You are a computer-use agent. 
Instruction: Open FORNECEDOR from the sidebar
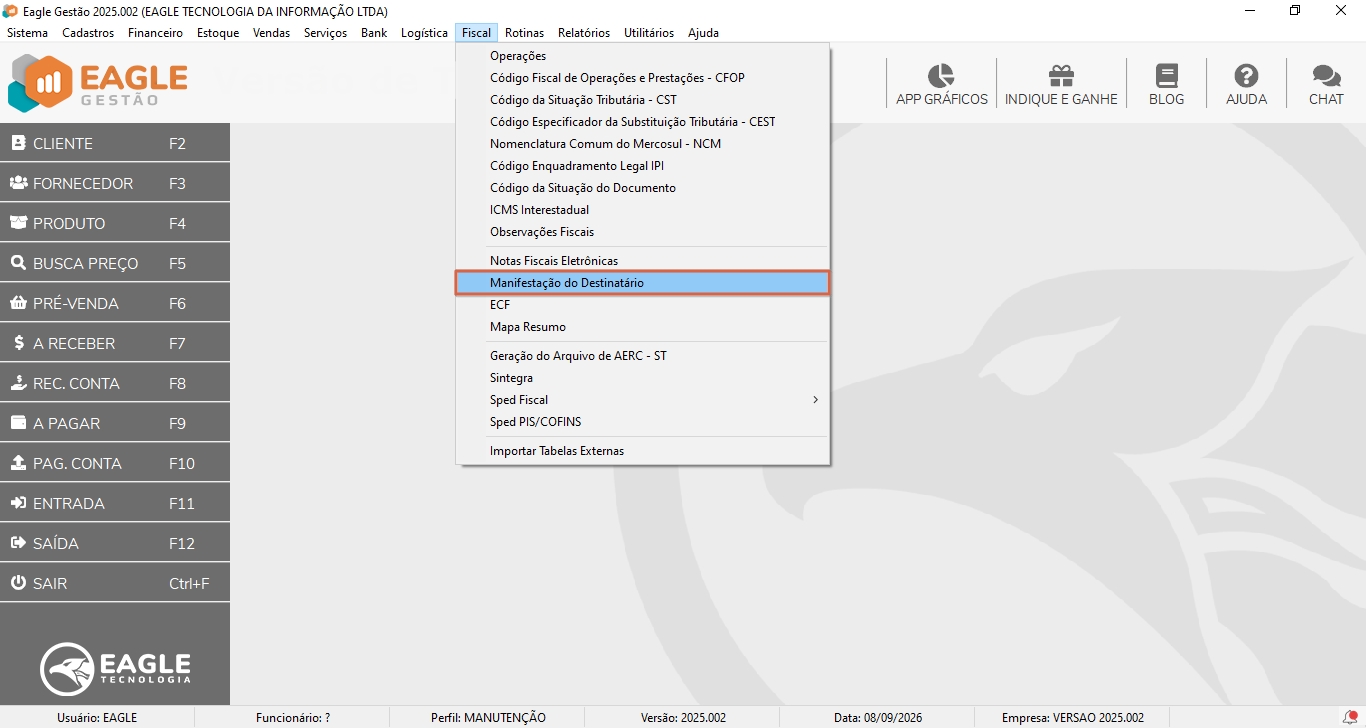pos(115,183)
